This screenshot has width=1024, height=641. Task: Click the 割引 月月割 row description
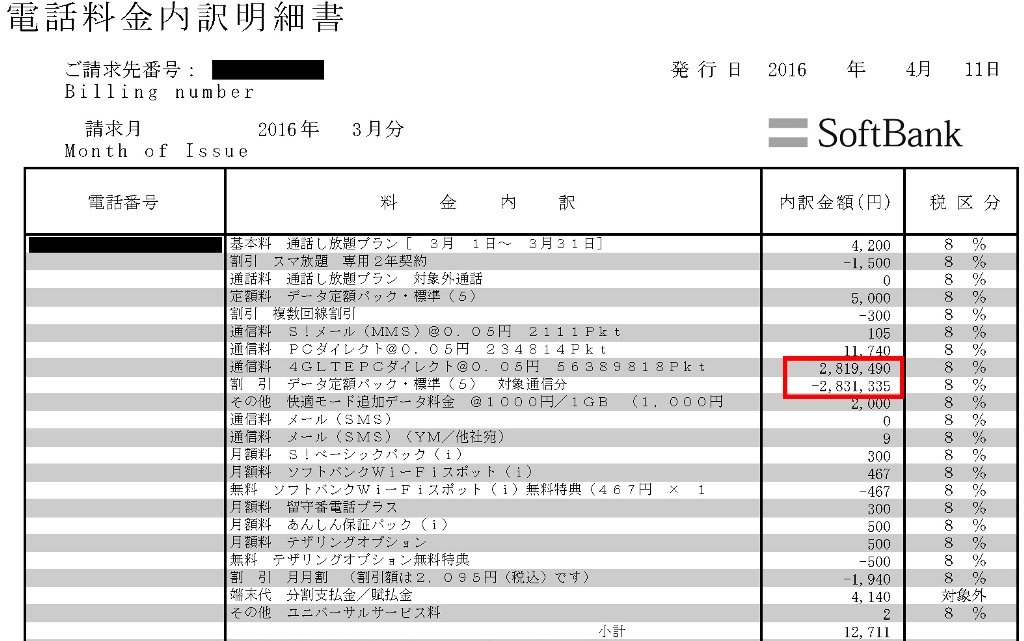(x=409, y=578)
